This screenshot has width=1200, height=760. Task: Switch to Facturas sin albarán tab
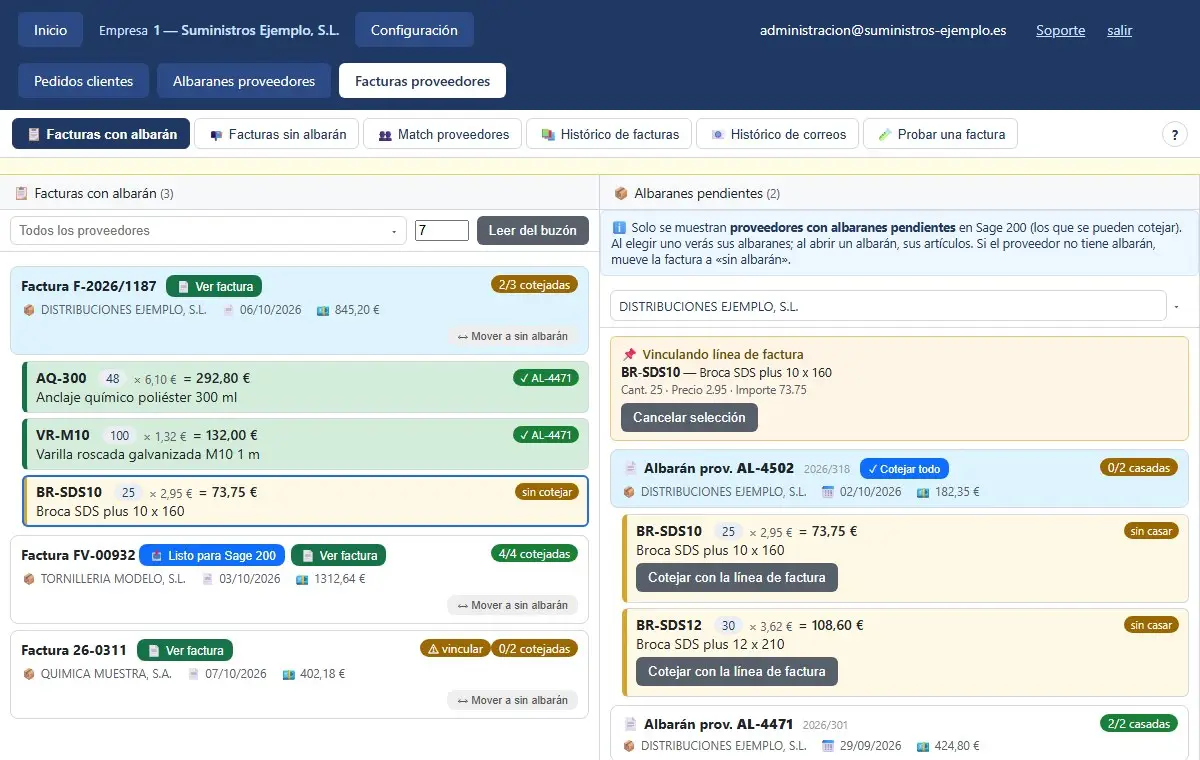click(x=277, y=134)
